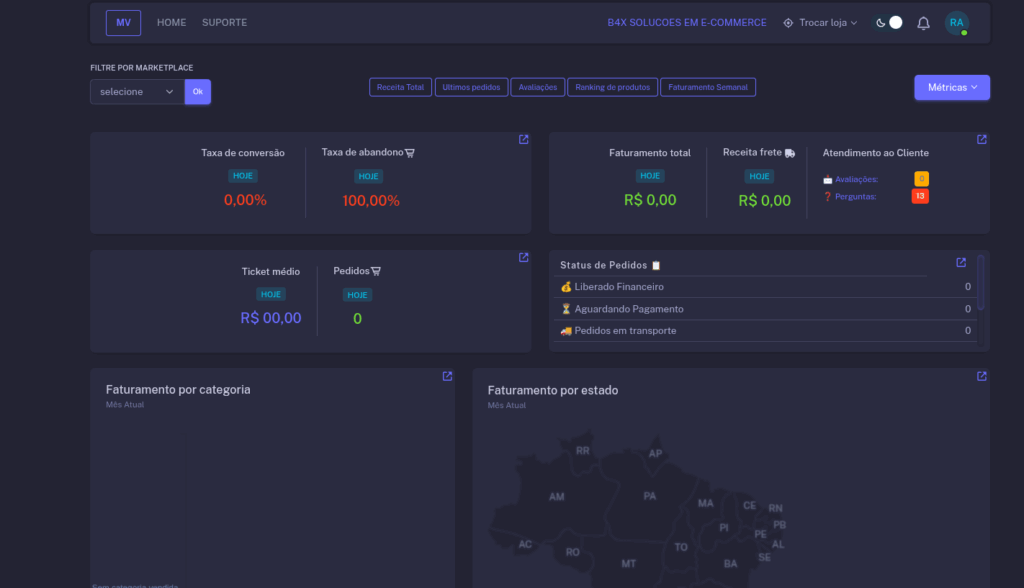Click the MV logo
Image resolution: width=1024 pixels, height=588 pixels.
tap(123, 23)
